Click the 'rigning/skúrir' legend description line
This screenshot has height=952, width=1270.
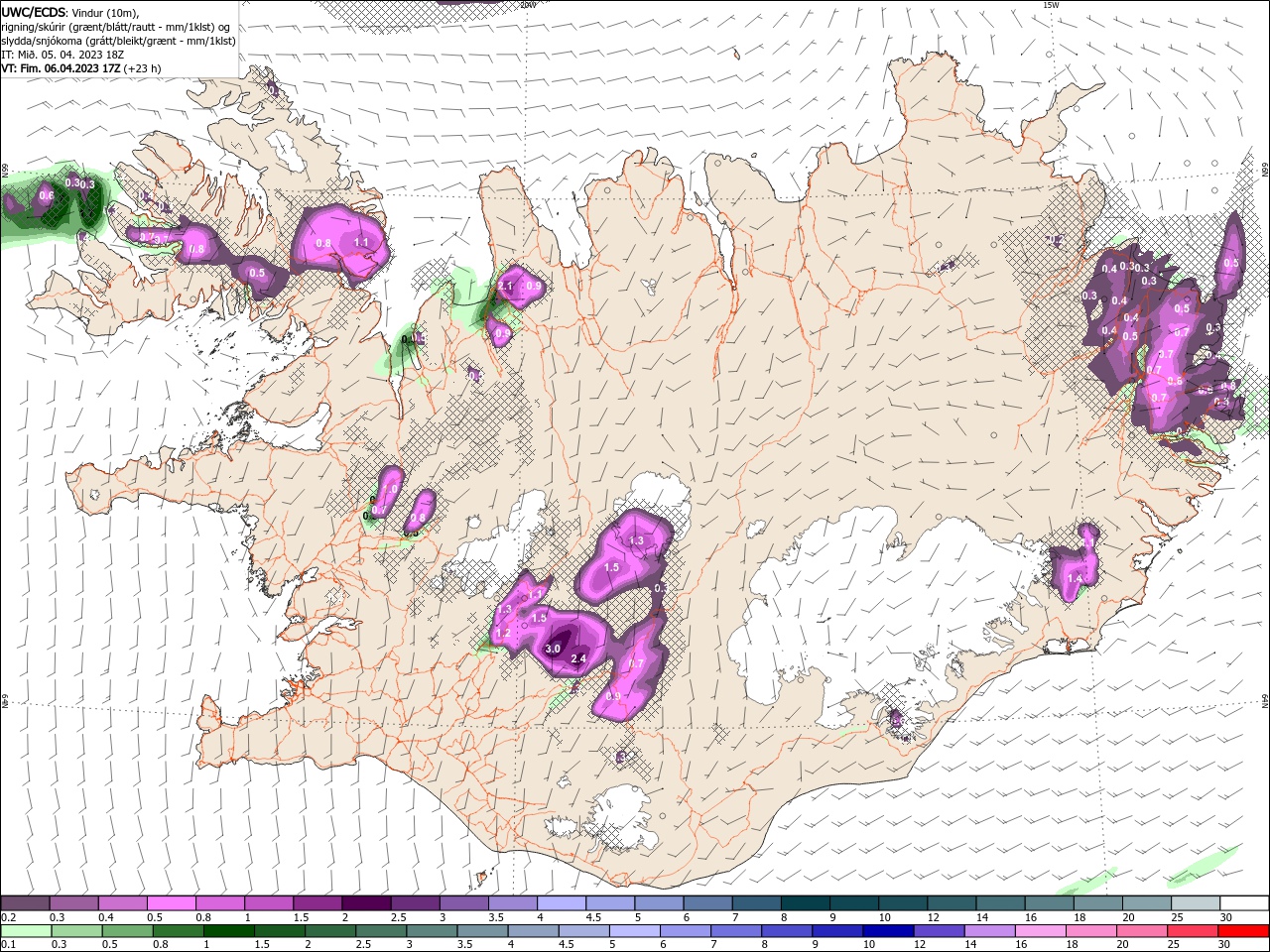115,27
